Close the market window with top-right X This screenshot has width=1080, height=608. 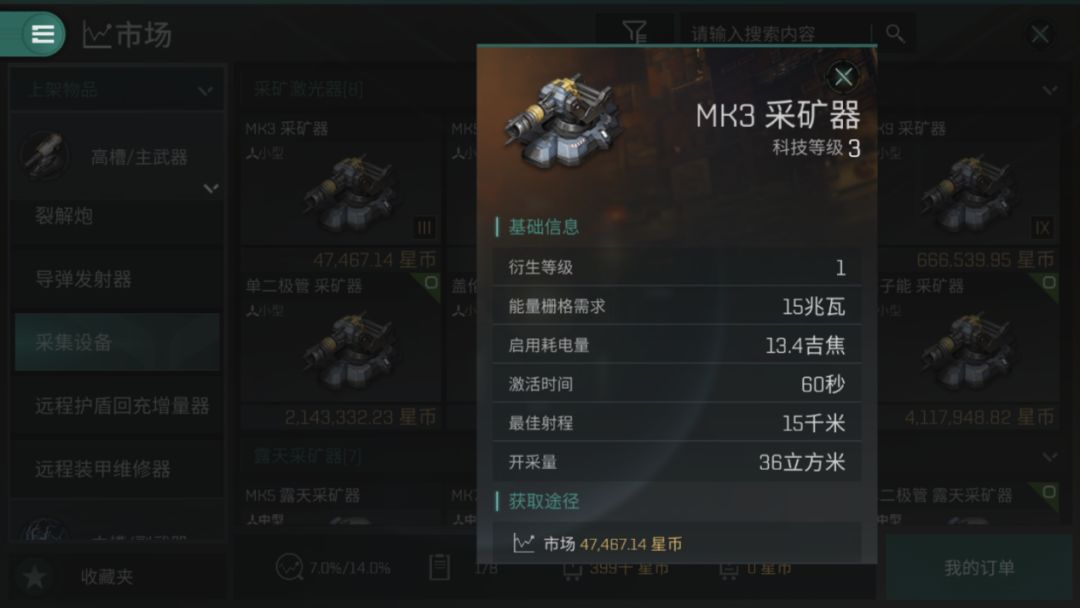click(x=1039, y=34)
